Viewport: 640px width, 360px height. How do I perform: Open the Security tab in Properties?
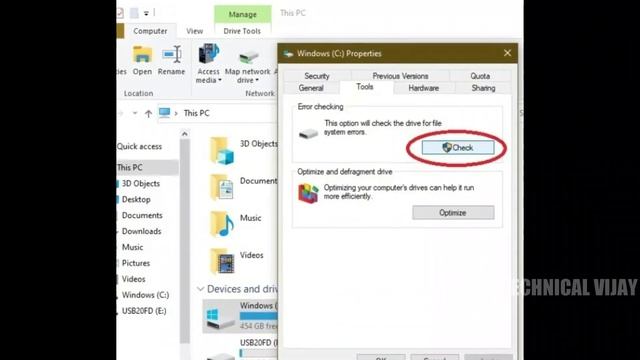(317, 76)
